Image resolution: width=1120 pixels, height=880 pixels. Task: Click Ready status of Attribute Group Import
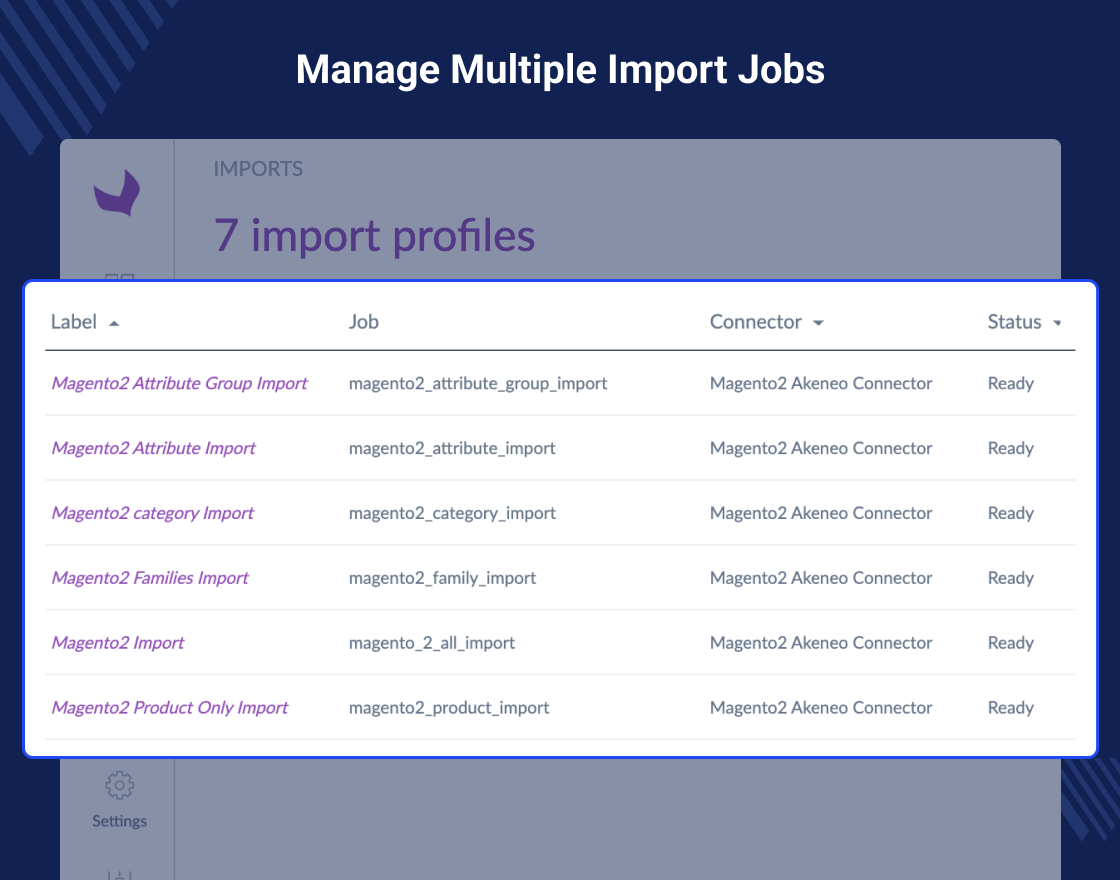click(1011, 384)
